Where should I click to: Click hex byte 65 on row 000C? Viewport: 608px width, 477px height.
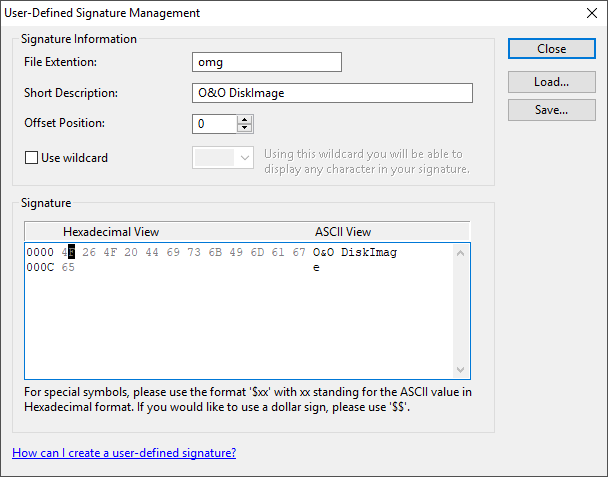pyautogui.click(x=68, y=268)
